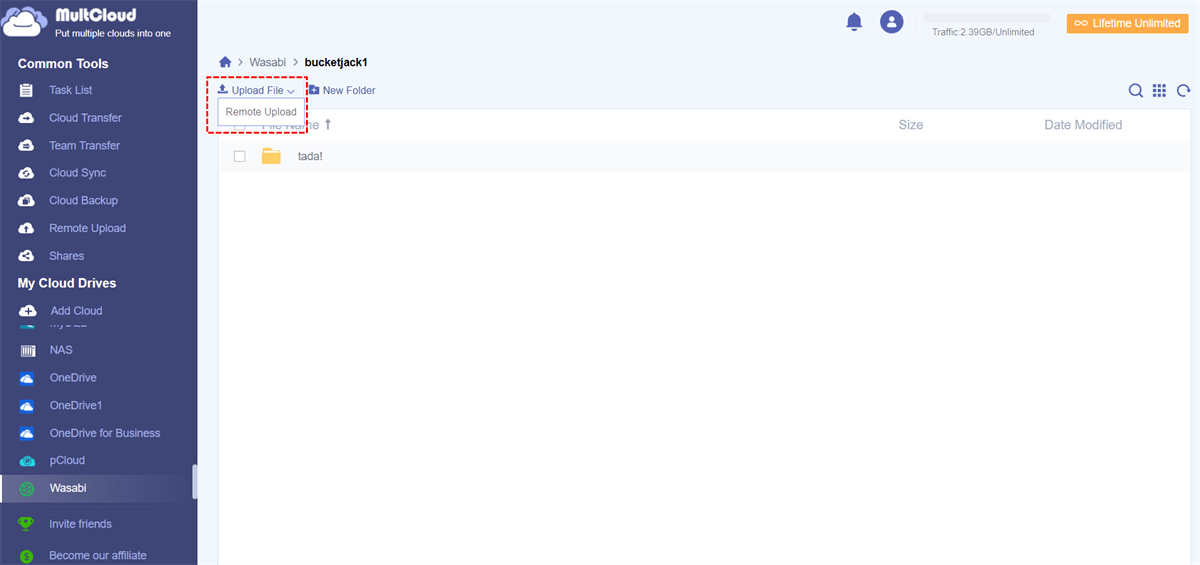
Task: Choose Remote Upload from dropdown menu
Action: click(261, 112)
